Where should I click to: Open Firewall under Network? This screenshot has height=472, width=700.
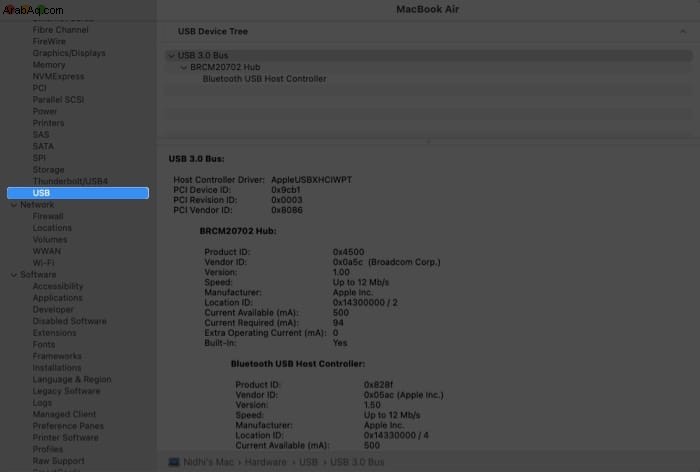(x=48, y=216)
